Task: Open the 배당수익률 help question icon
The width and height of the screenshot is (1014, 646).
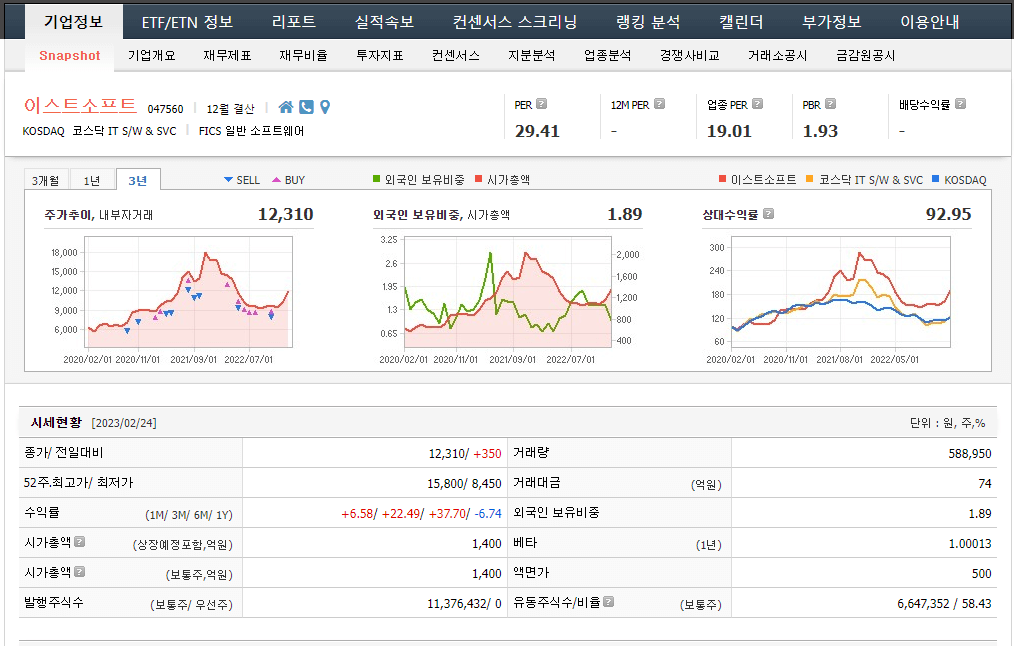Action: tap(960, 103)
